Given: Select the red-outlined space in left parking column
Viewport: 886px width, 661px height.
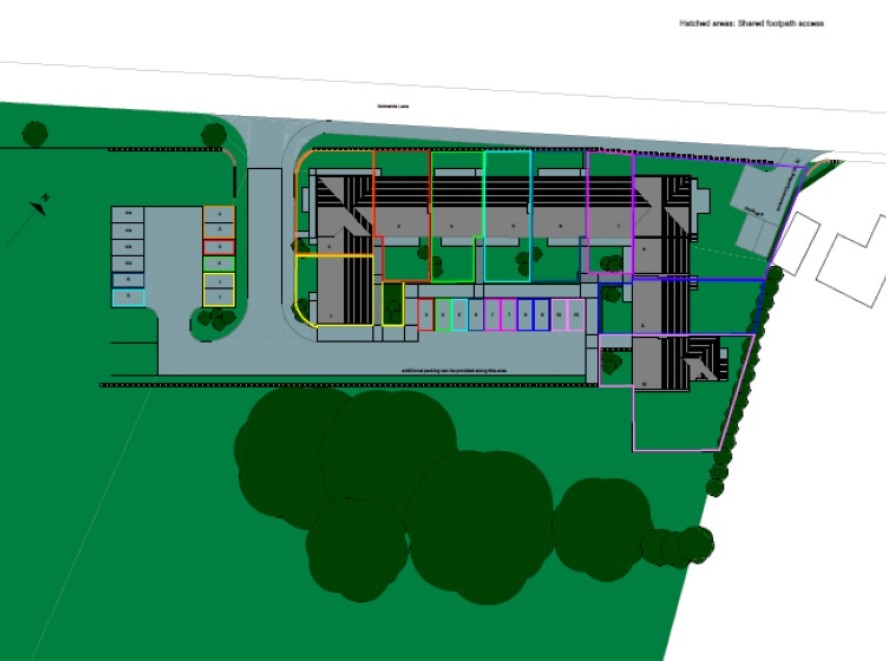Looking at the screenshot, I should click(218, 247).
